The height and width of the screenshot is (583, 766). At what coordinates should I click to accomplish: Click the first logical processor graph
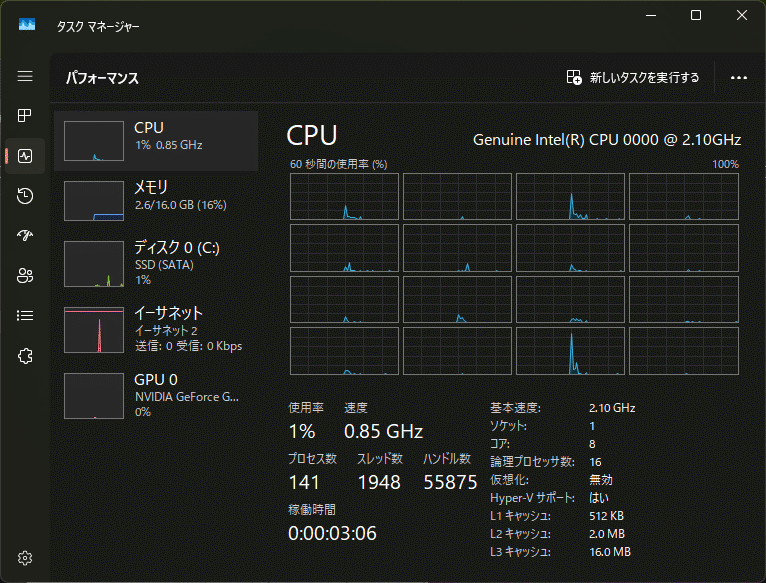(344, 196)
